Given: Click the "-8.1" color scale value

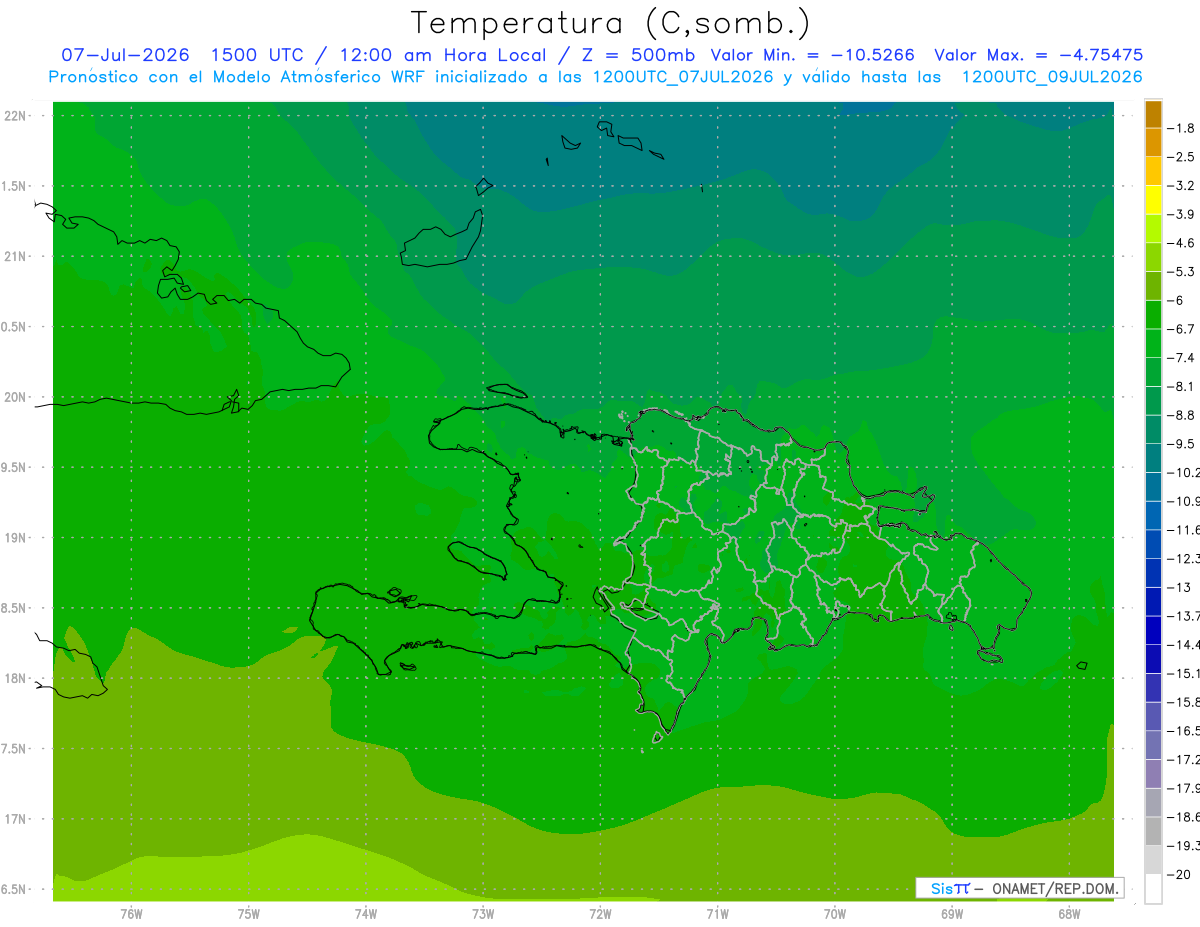Looking at the screenshot, I should click(1181, 386).
